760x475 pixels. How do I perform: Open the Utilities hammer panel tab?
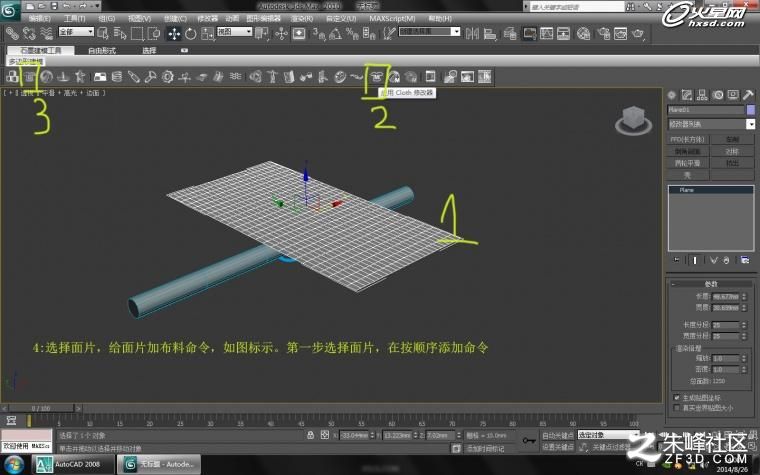[x=748, y=95]
